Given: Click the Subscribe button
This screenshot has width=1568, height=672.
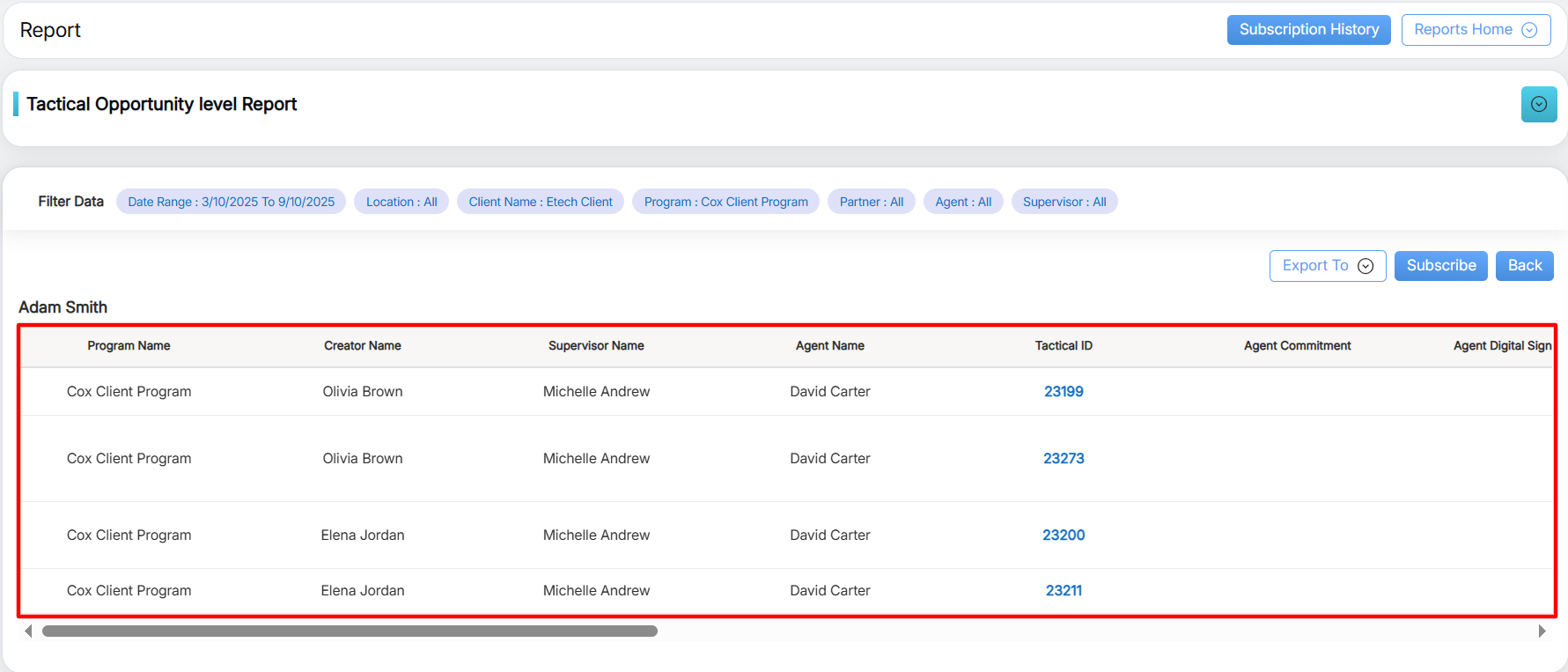Looking at the screenshot, I should pos(1440,266).
